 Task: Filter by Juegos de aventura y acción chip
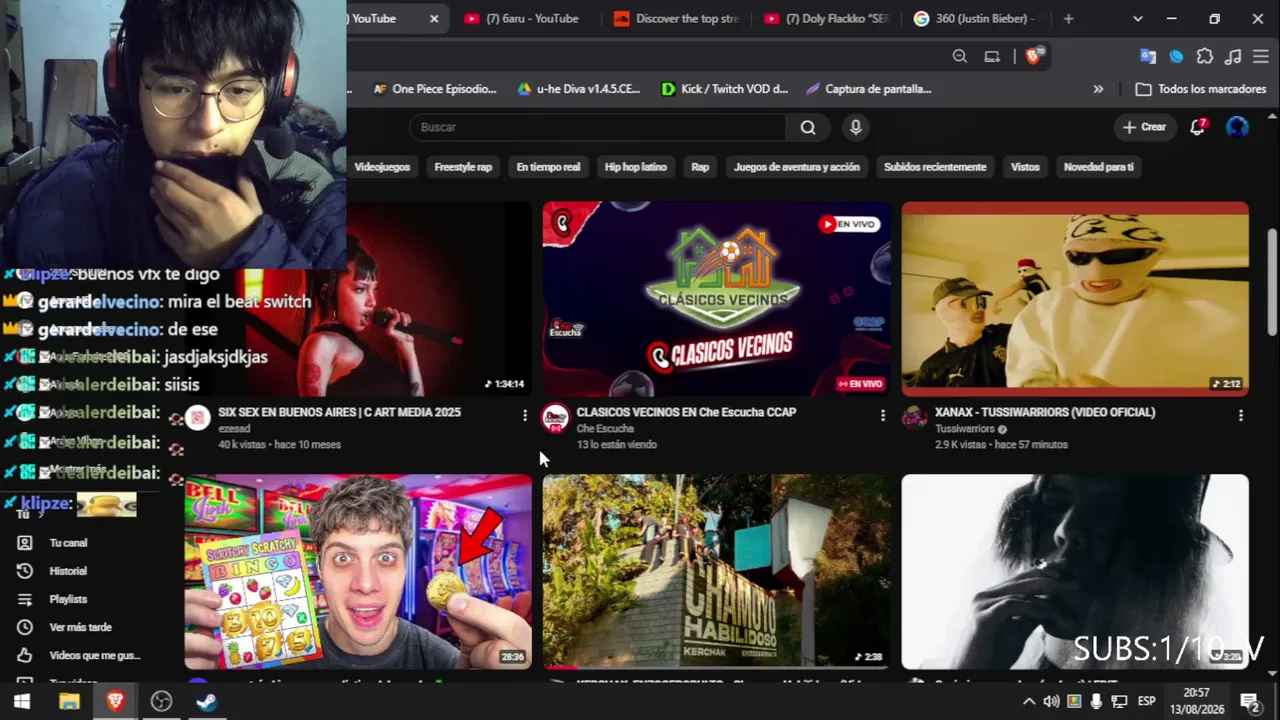(797, 167)
